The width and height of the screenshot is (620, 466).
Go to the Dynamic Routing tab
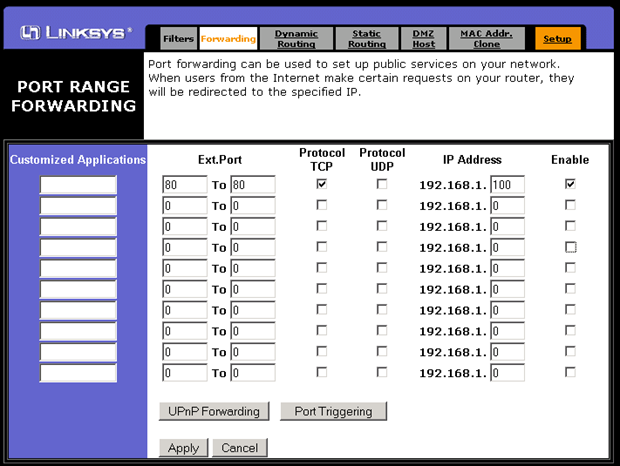[x=296, y=39]
